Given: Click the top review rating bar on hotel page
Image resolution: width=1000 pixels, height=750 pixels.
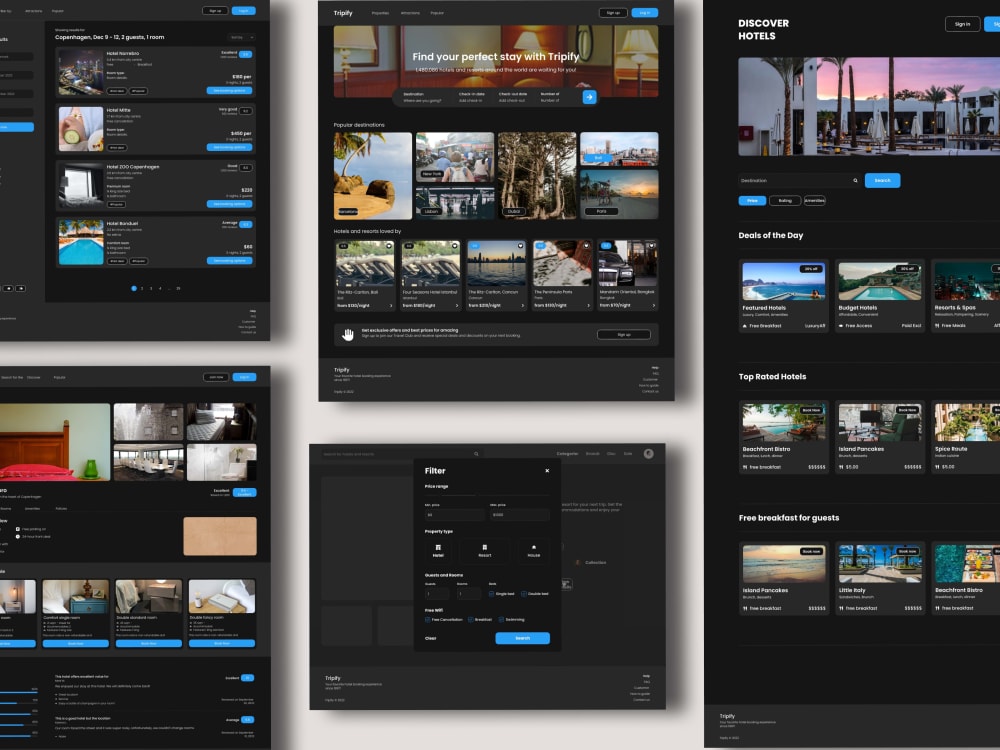Looking at the screenshot, I should 18,691.
